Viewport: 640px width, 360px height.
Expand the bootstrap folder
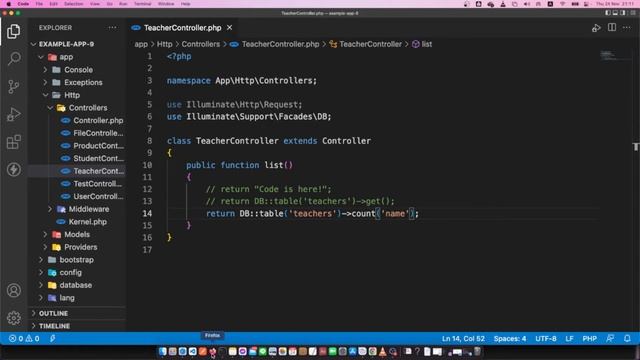77,259
